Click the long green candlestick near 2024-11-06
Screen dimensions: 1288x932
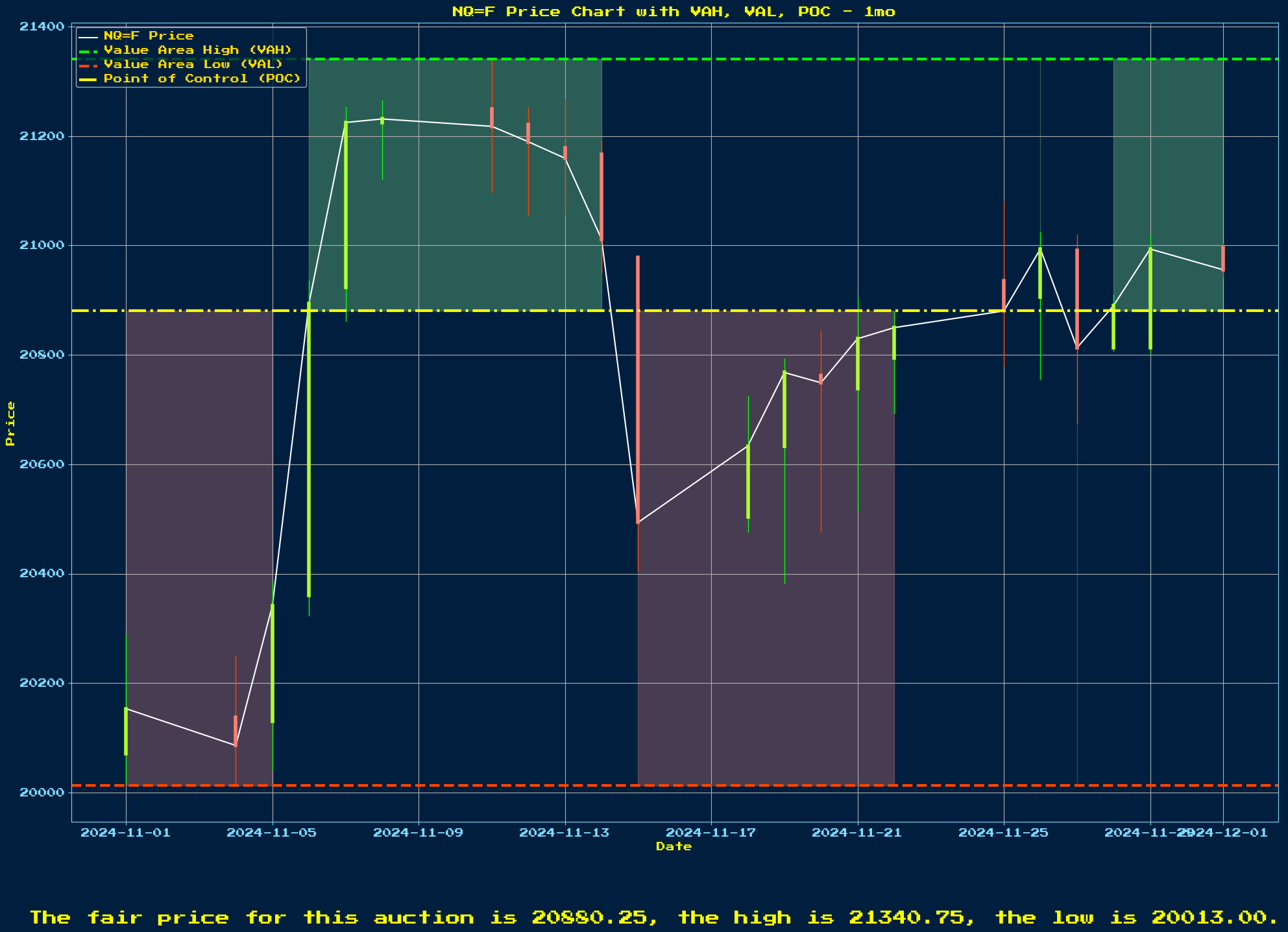coord(309,449)
